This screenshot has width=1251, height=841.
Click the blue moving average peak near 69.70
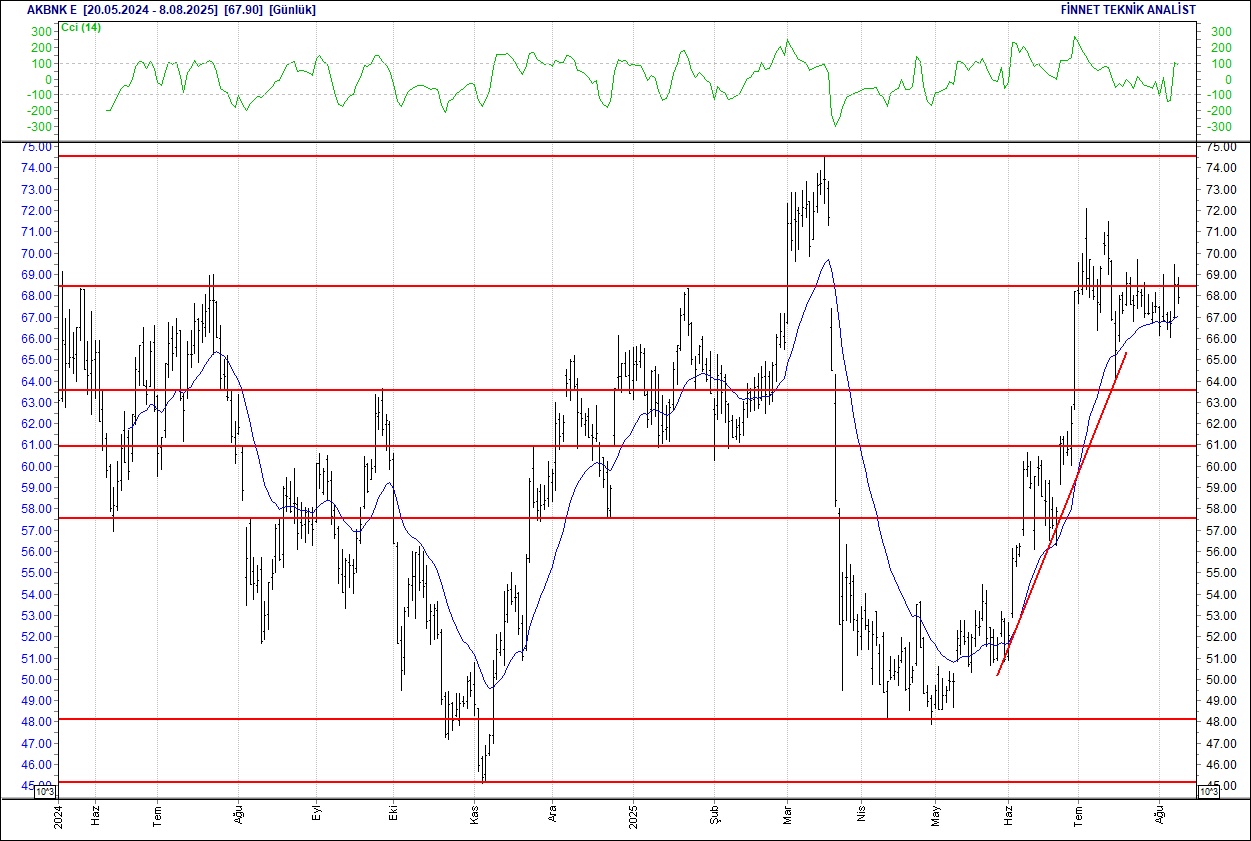pyautogui.click(x=826, y=260)
